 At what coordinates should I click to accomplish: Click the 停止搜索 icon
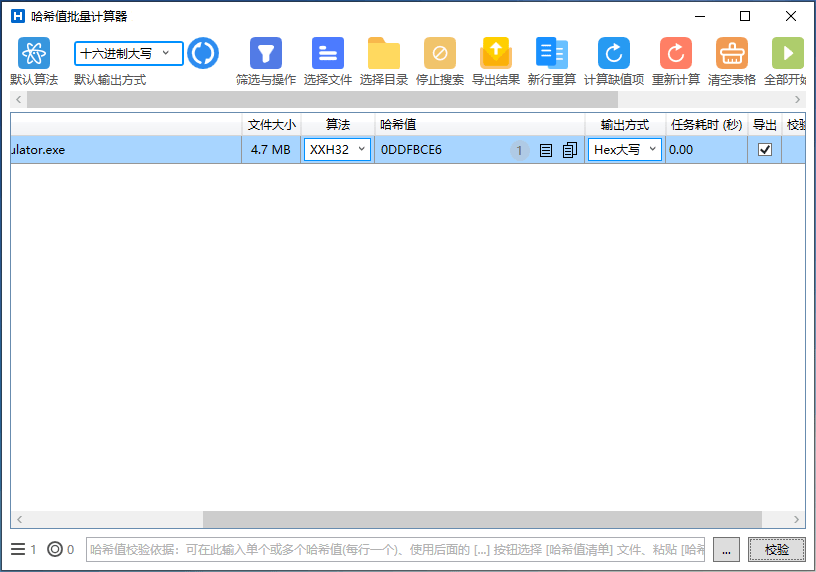click(x=439, y=54)
